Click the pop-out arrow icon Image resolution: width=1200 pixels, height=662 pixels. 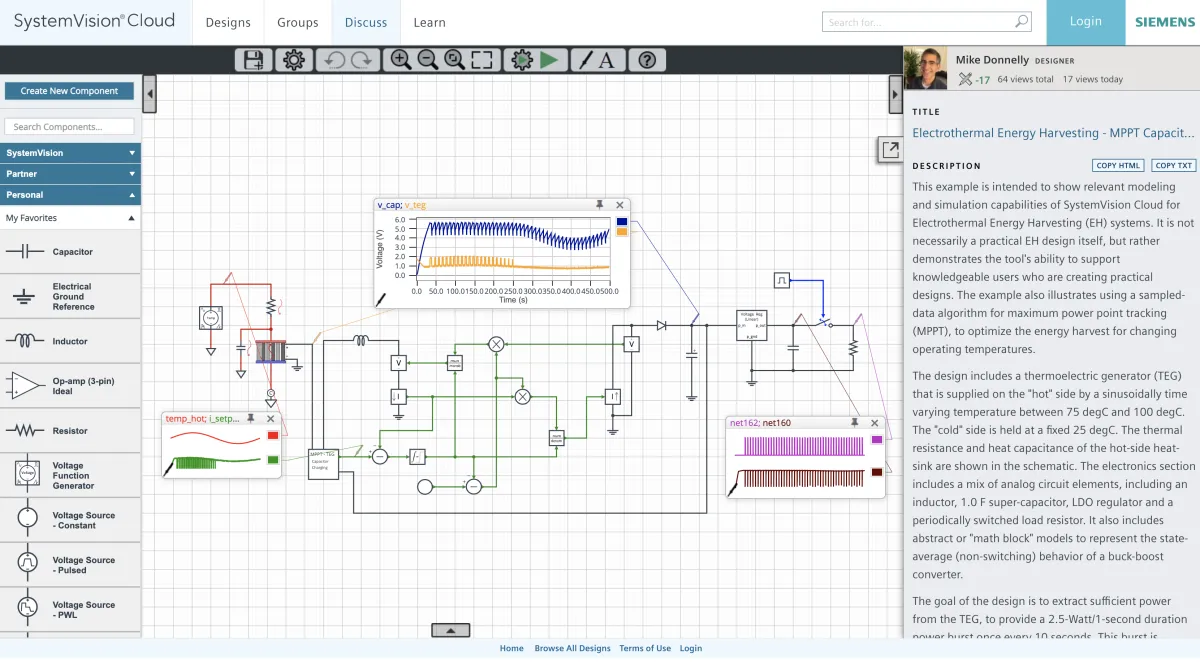(x=890, y=150)
